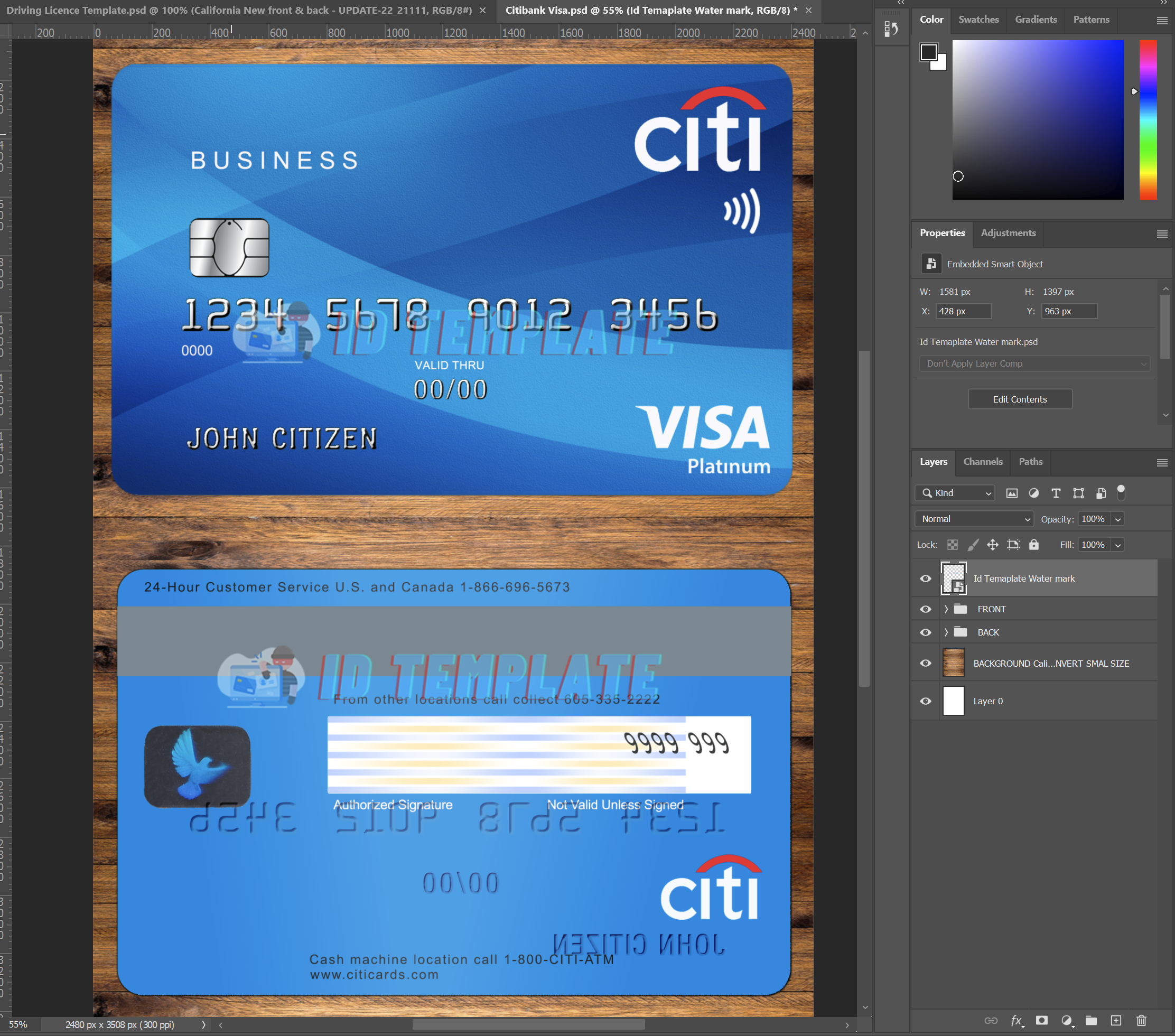Open the Layers panel menu

pyautogui.click(x=1162, y=463)
